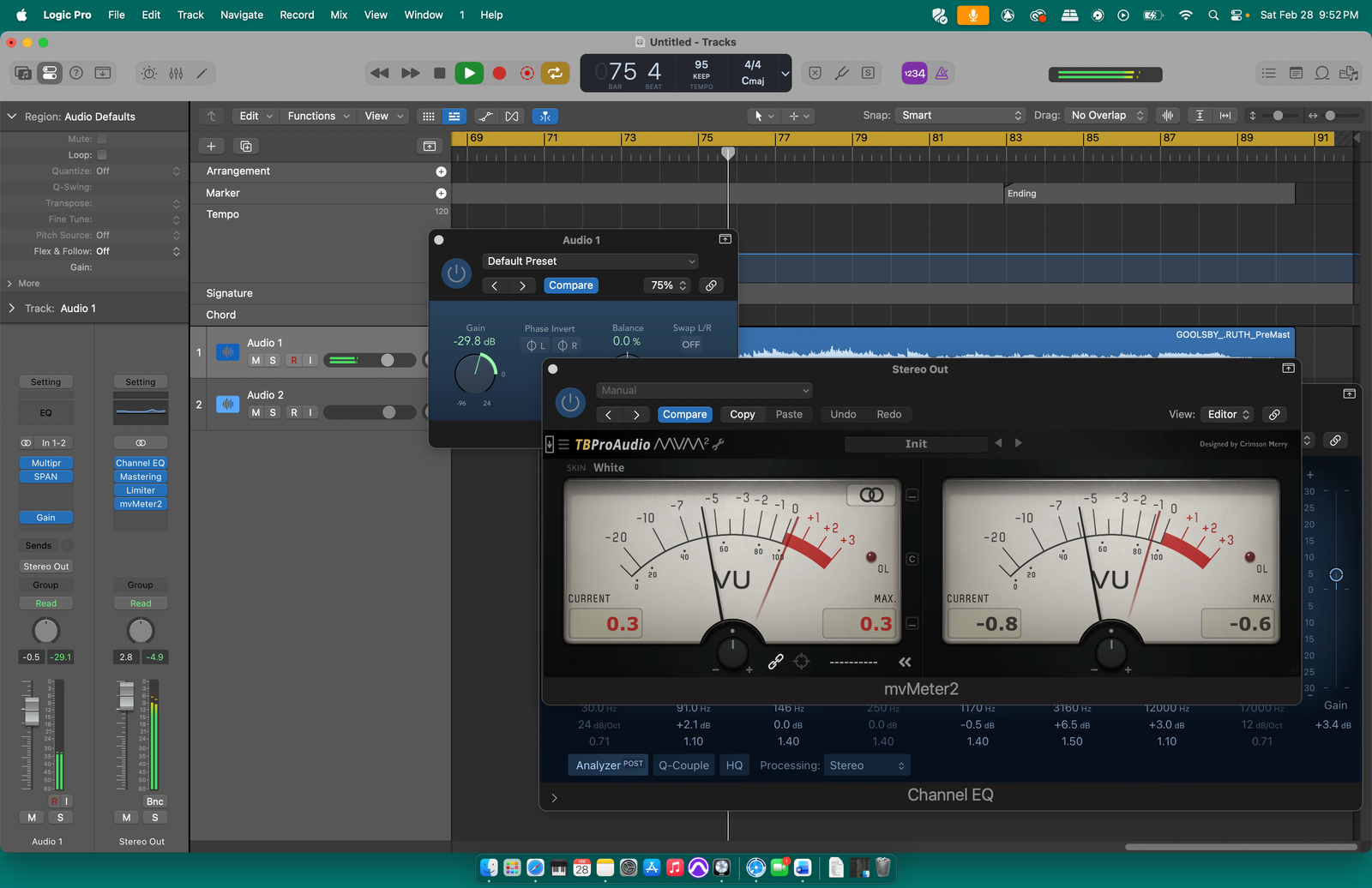Open the Functions menu in tracks area

tap(318, 117)
